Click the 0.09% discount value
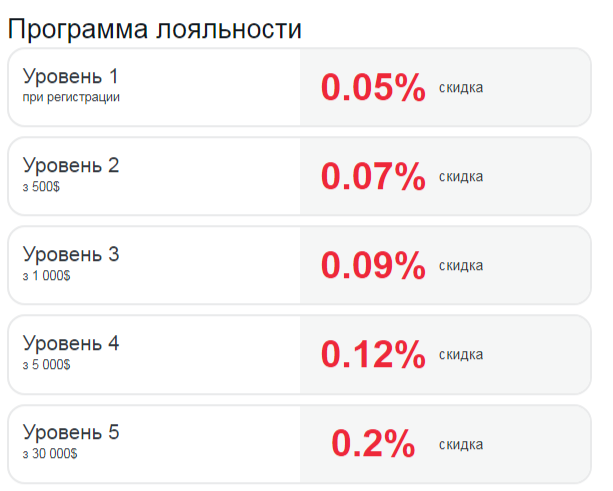The width and height of the screenshot is (613, 491). point(373,265)
